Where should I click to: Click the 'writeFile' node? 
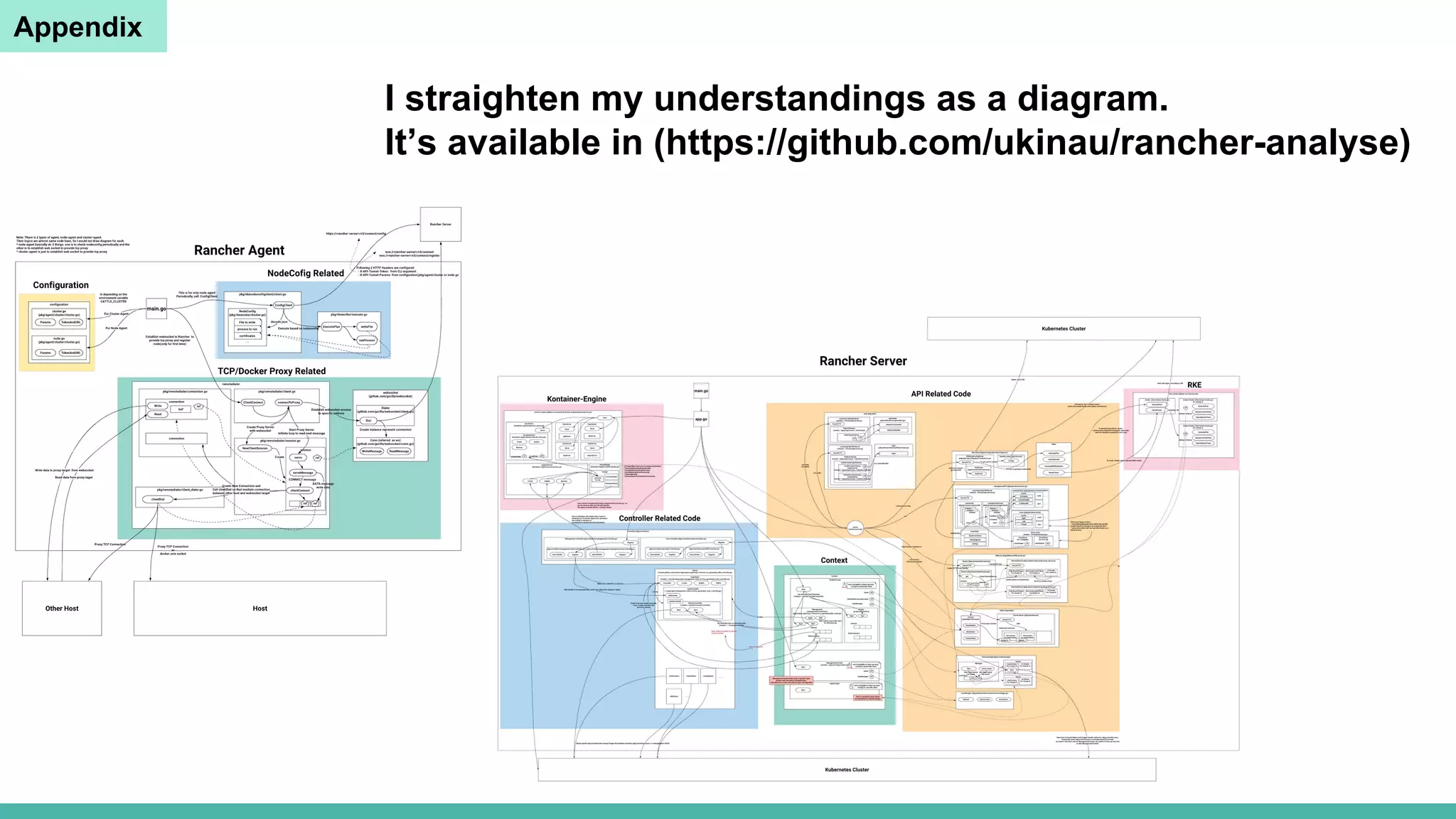(367, 327)
